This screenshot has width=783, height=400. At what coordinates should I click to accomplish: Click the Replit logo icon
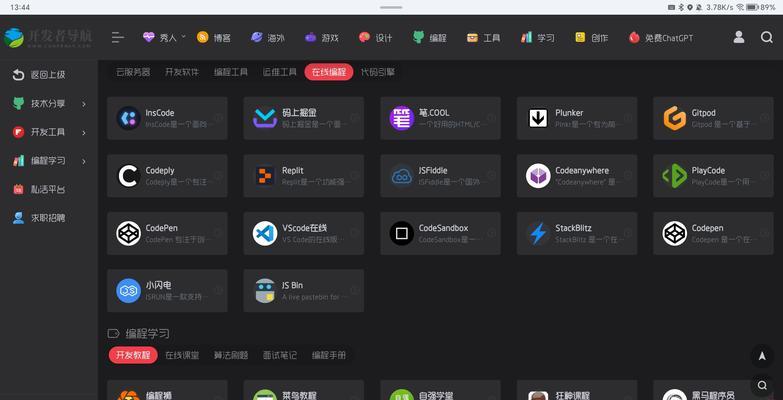pos(265,176)
